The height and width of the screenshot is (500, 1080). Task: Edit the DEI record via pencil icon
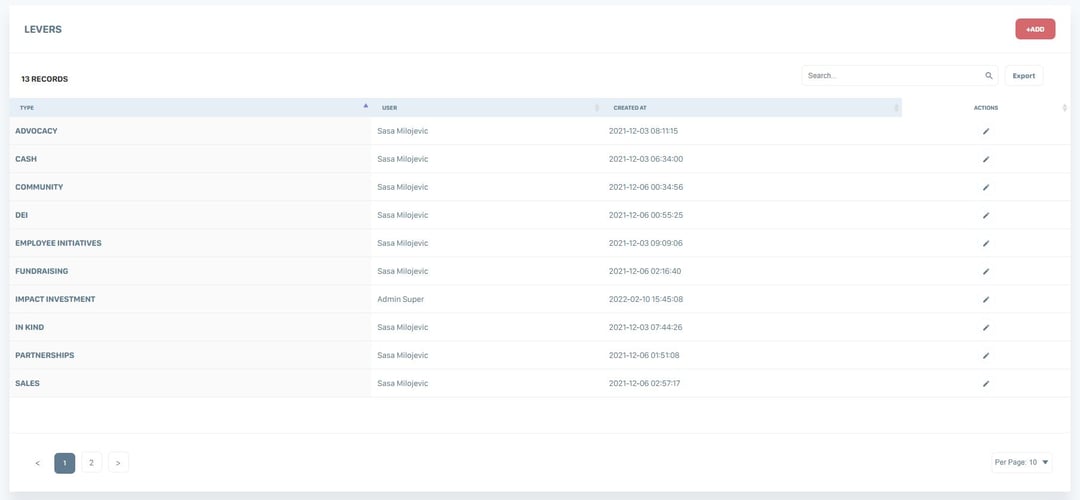click(985, 215)
